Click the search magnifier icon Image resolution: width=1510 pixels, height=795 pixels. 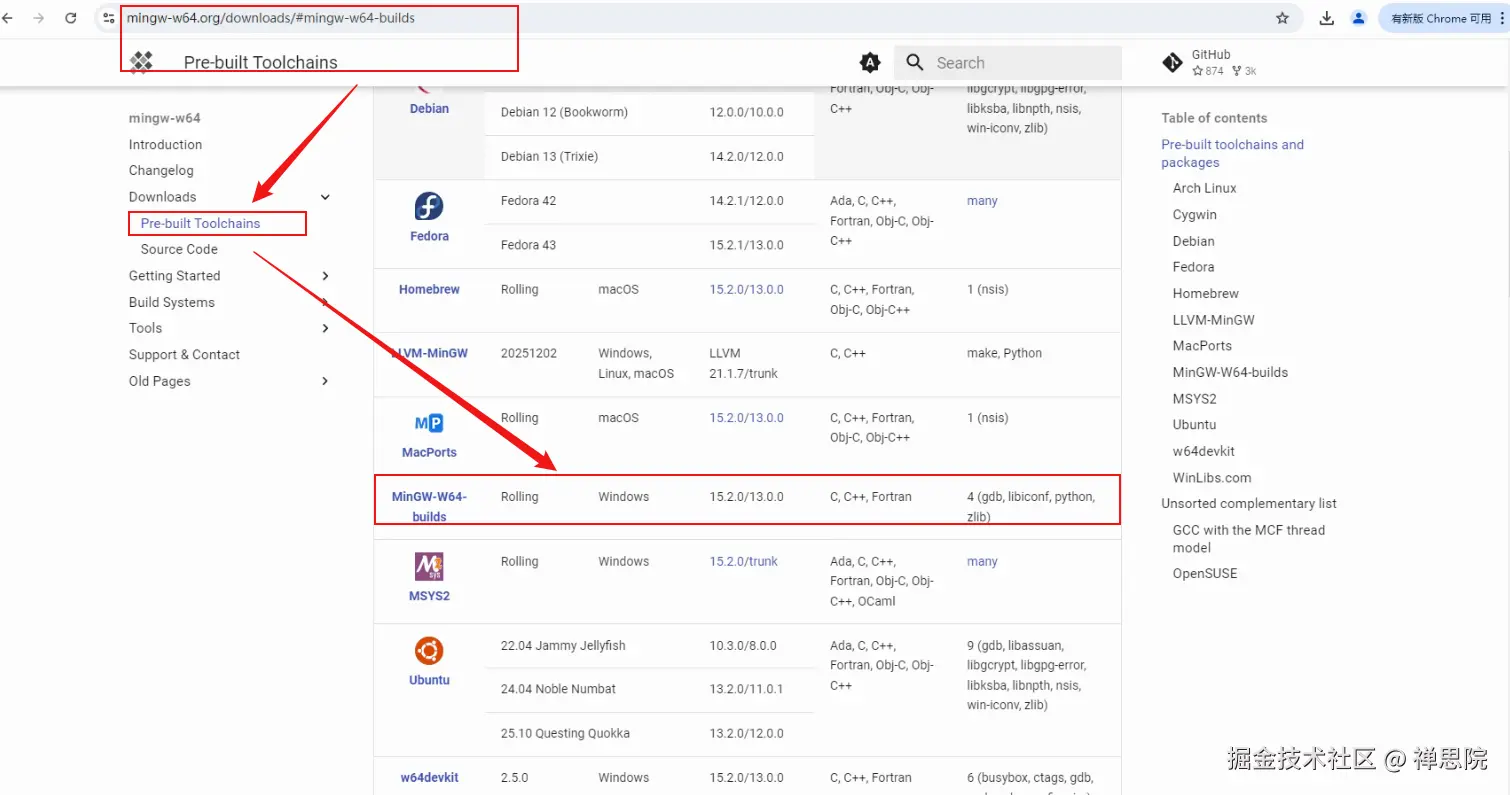pyautogui.click(x=914, y=62)
